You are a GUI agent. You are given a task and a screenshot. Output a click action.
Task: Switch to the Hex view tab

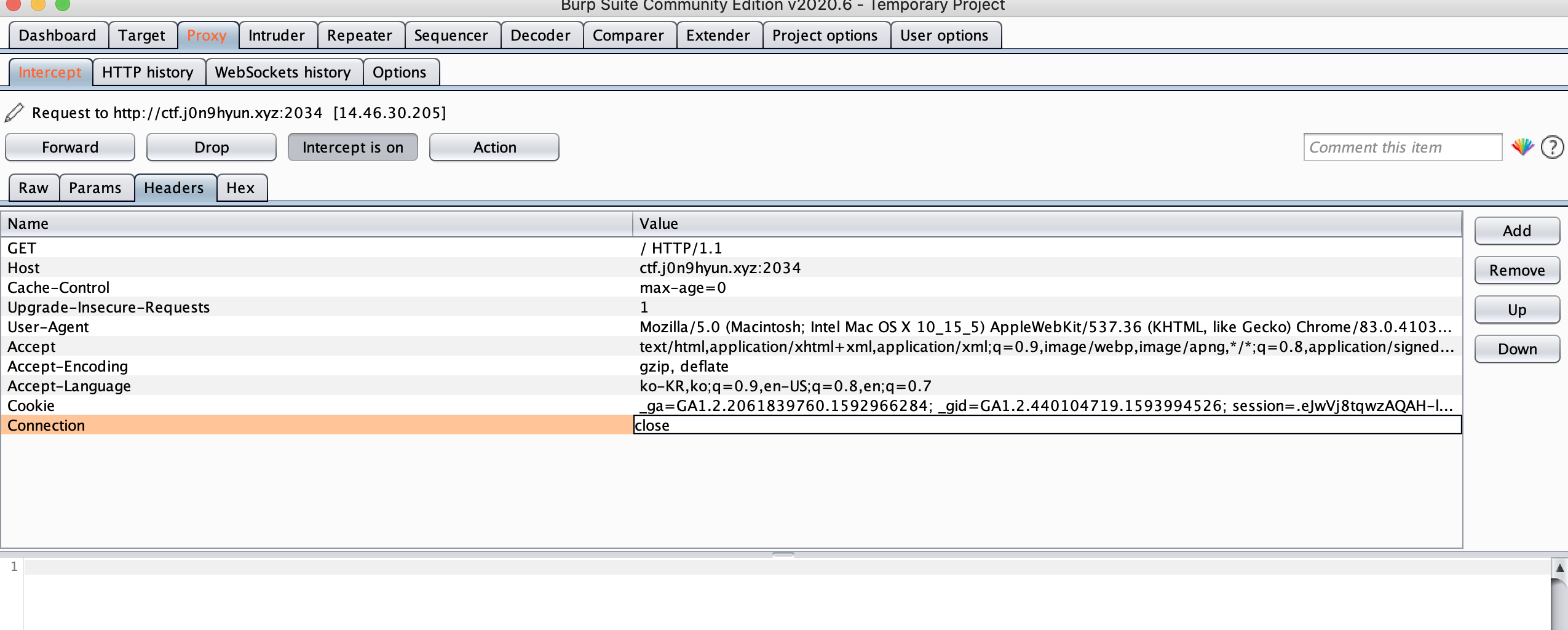tap(240, 188)
